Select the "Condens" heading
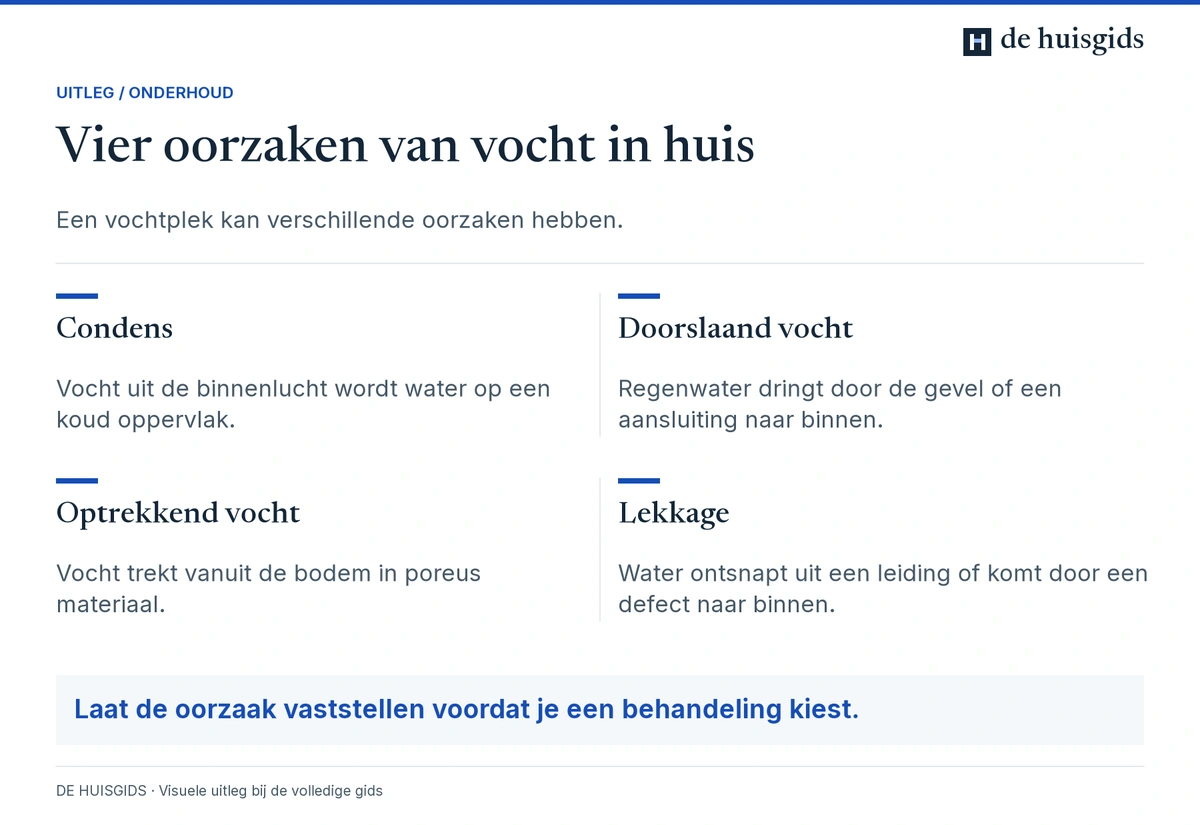This screenshot has width=1200, height=825. tap(114, 328)
